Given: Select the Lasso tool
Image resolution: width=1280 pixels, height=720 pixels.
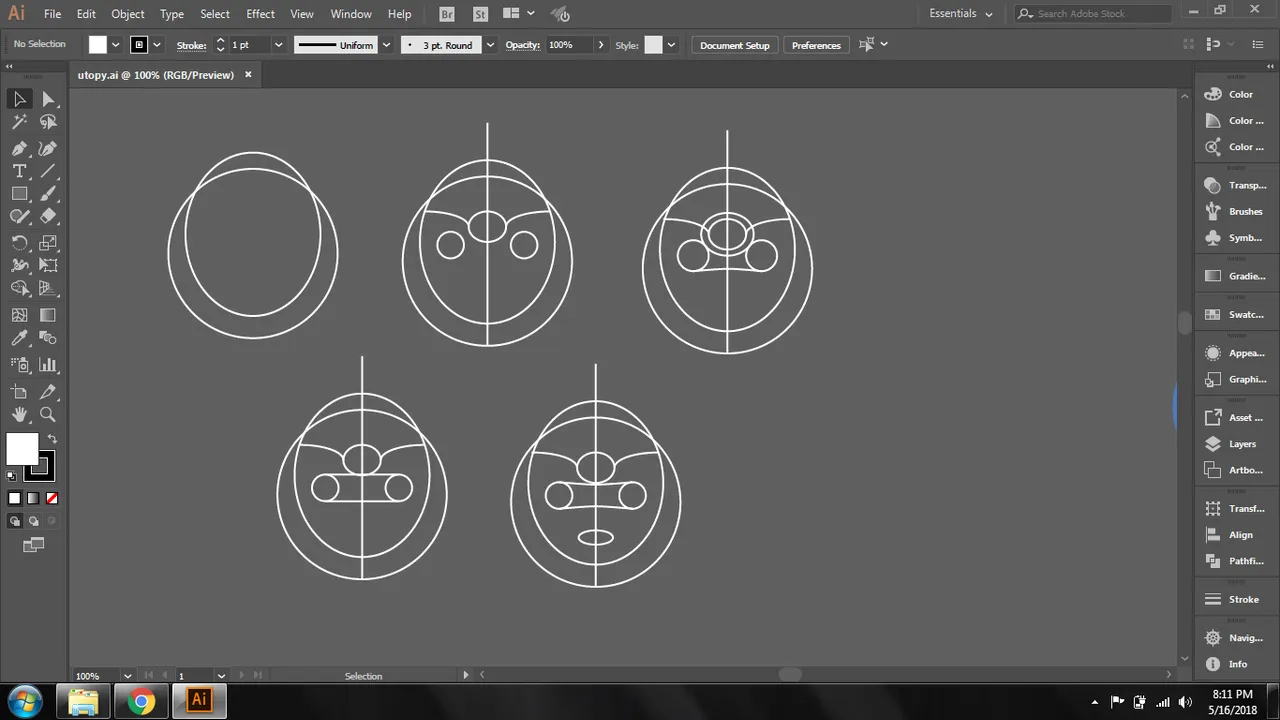Looking at the screenshot, I should coord(48,122).
